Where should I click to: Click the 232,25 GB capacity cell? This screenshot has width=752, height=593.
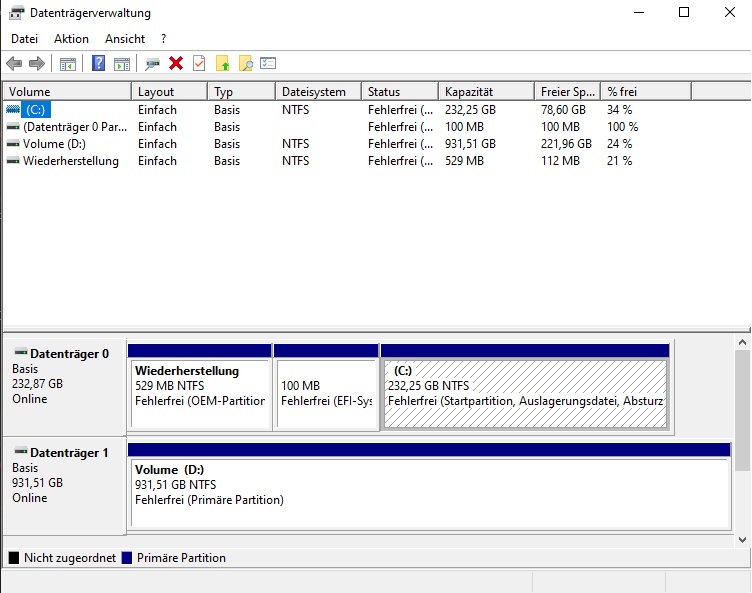470,110
